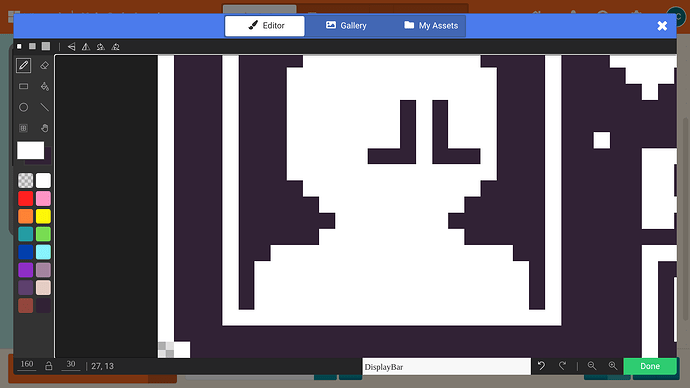Select the Circle shape tool
This screenshot has height=388, width=690.
(x=24, y=107)
